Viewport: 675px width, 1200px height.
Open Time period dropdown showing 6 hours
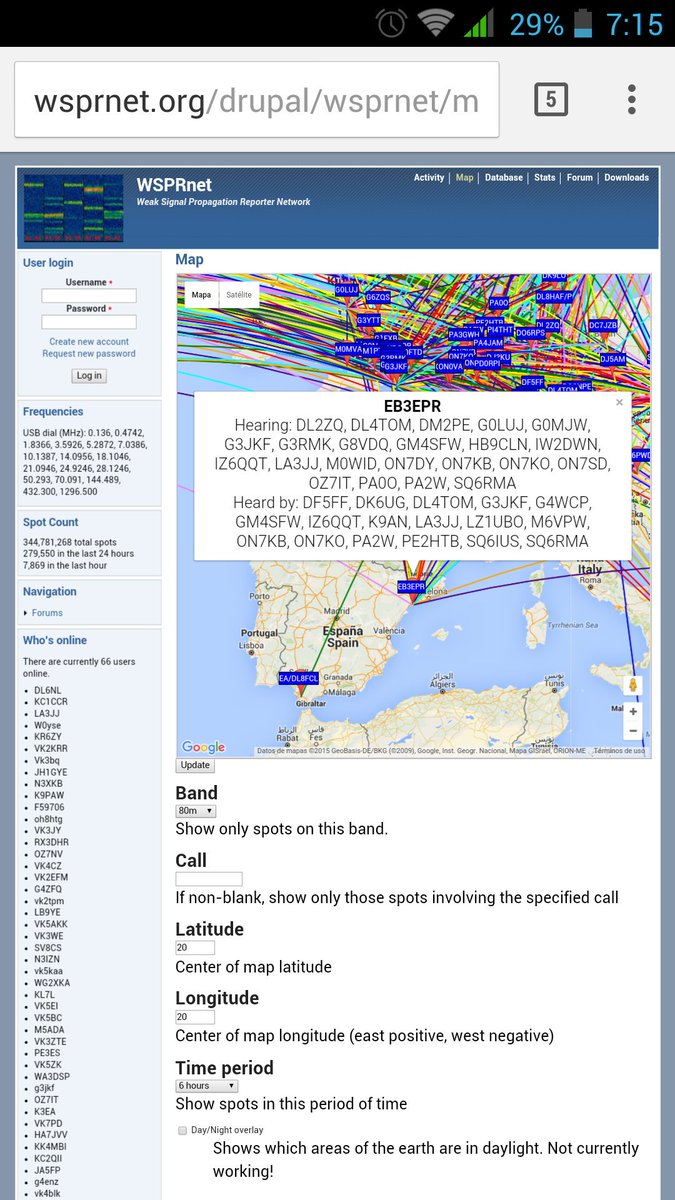[207, 1086]
